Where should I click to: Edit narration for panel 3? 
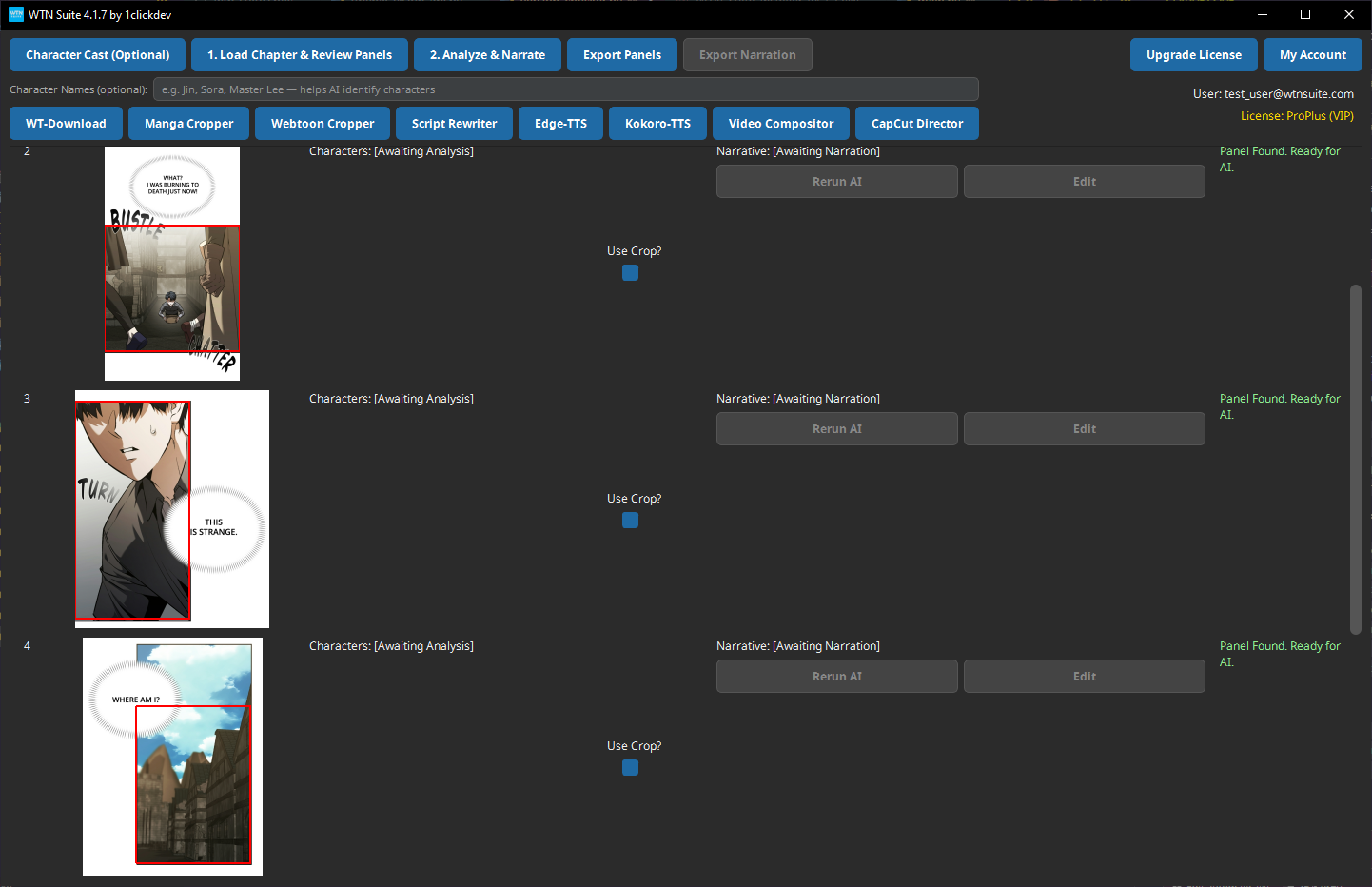click(1084, 428)
